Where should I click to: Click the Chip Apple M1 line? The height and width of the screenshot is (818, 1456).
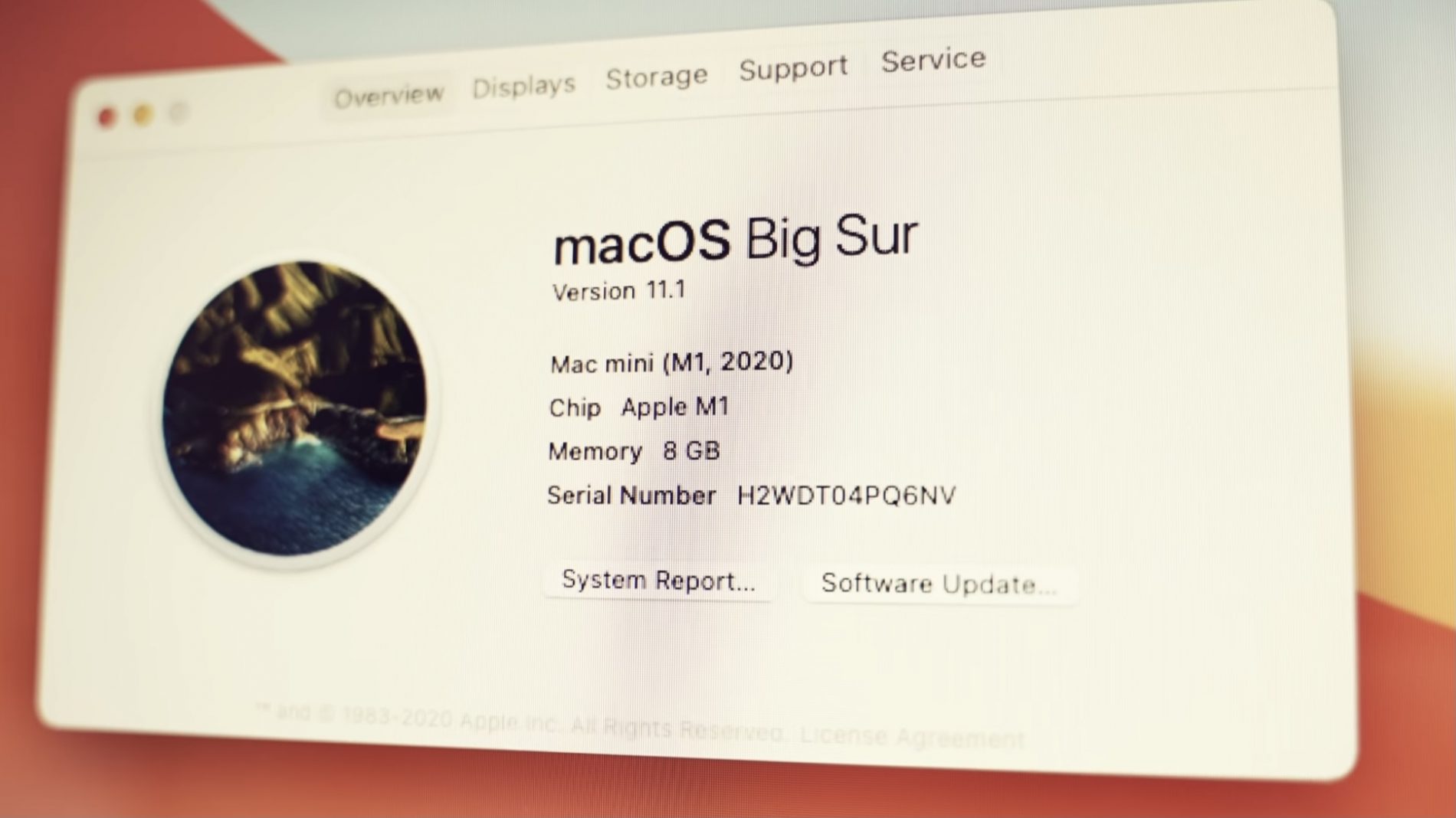pyautogui.click(x=638, y=407)
